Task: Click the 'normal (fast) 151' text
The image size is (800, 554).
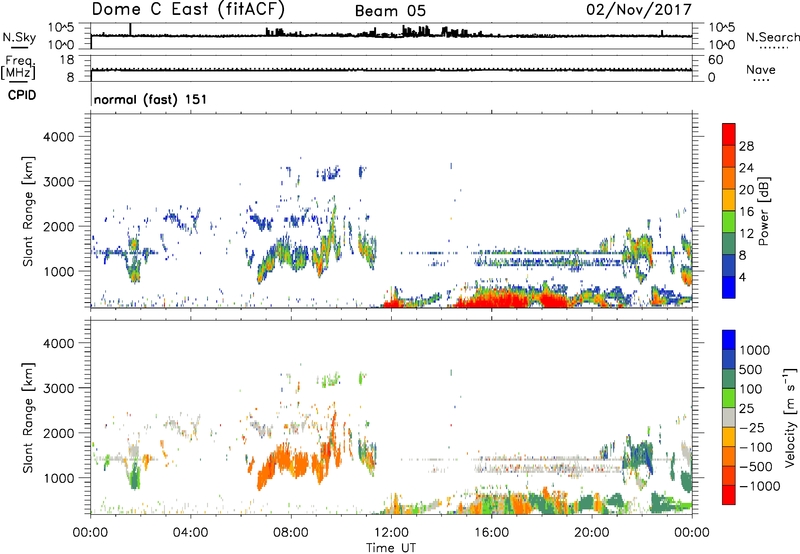Action: pyautogui.click(x=151, y=99)
